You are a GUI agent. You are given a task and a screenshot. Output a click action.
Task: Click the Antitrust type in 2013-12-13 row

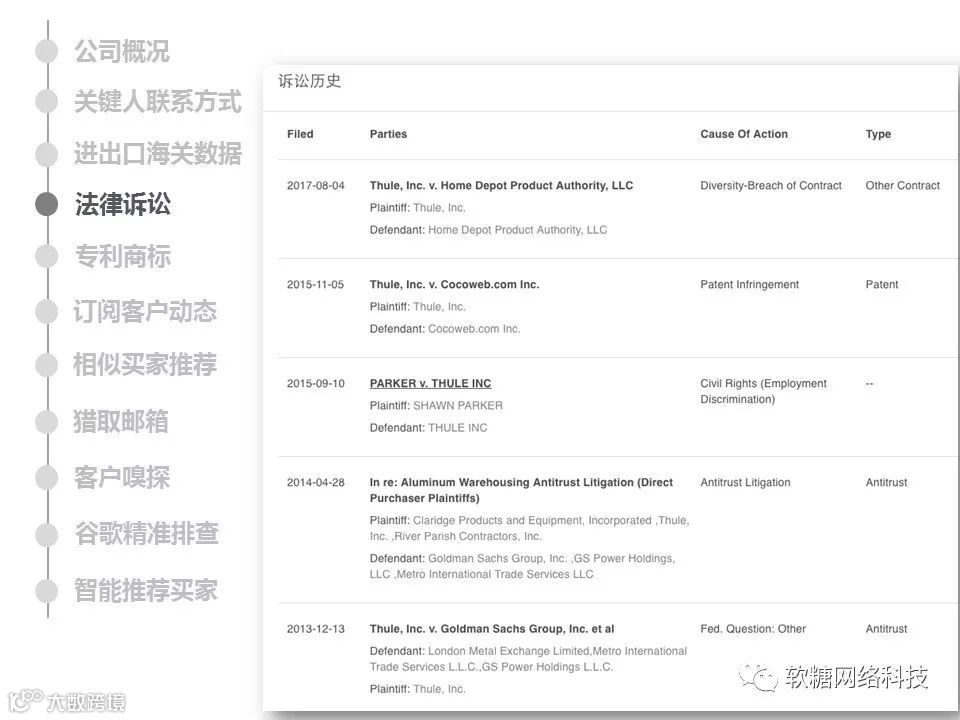(x=886, y=629)
